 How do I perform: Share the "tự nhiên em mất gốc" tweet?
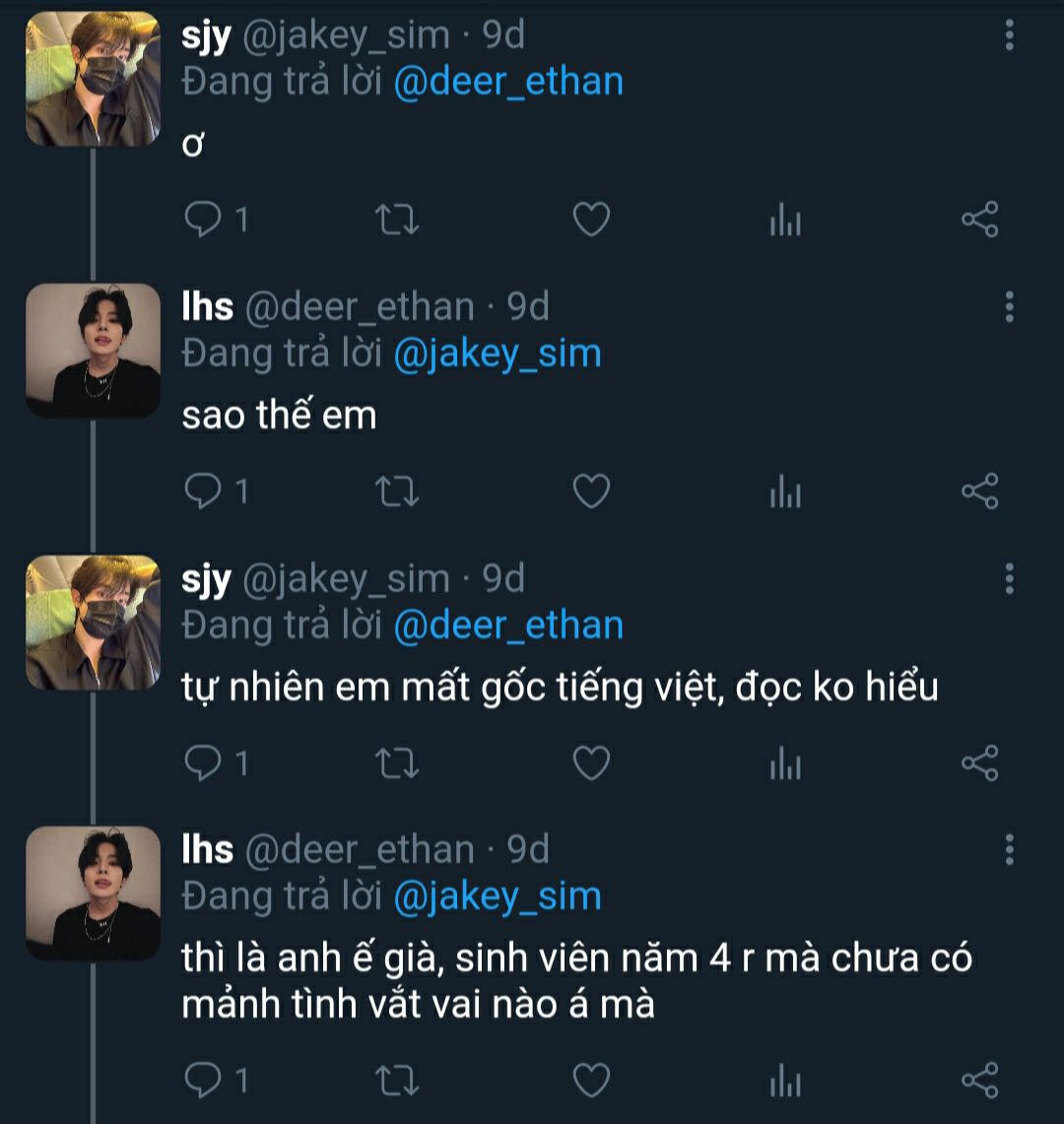(x=979, y=762)
